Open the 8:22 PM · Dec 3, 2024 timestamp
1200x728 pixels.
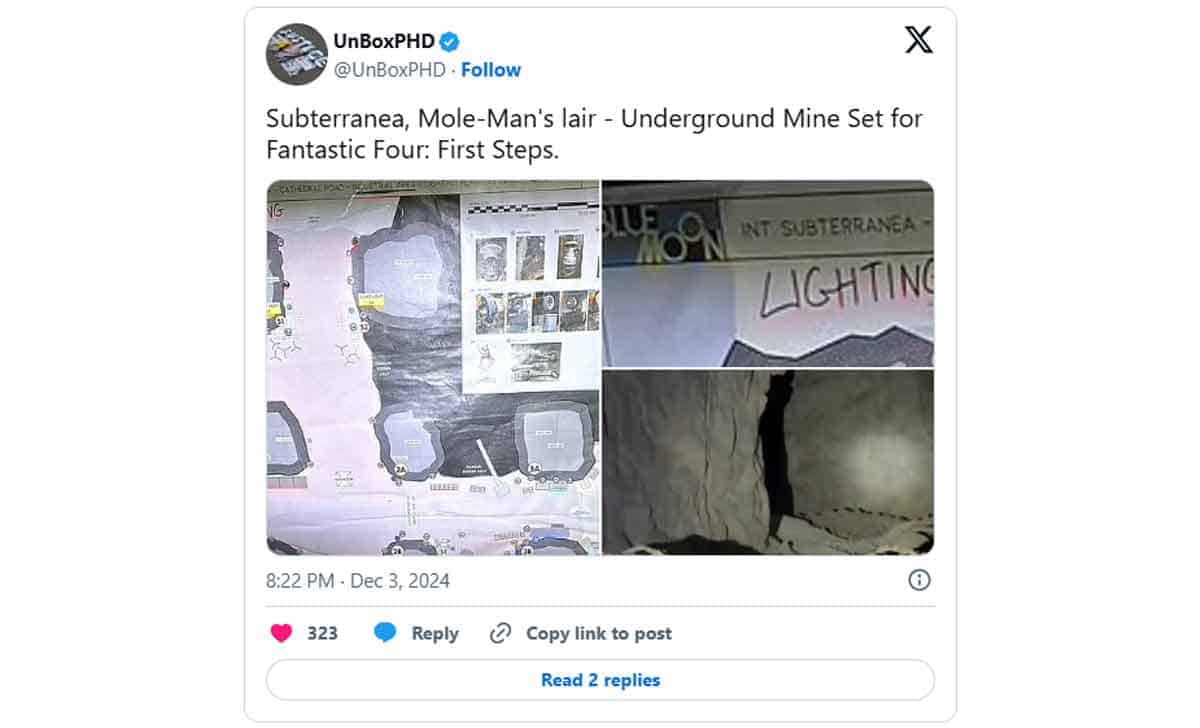pyautogui.click(x=358, y=580)
